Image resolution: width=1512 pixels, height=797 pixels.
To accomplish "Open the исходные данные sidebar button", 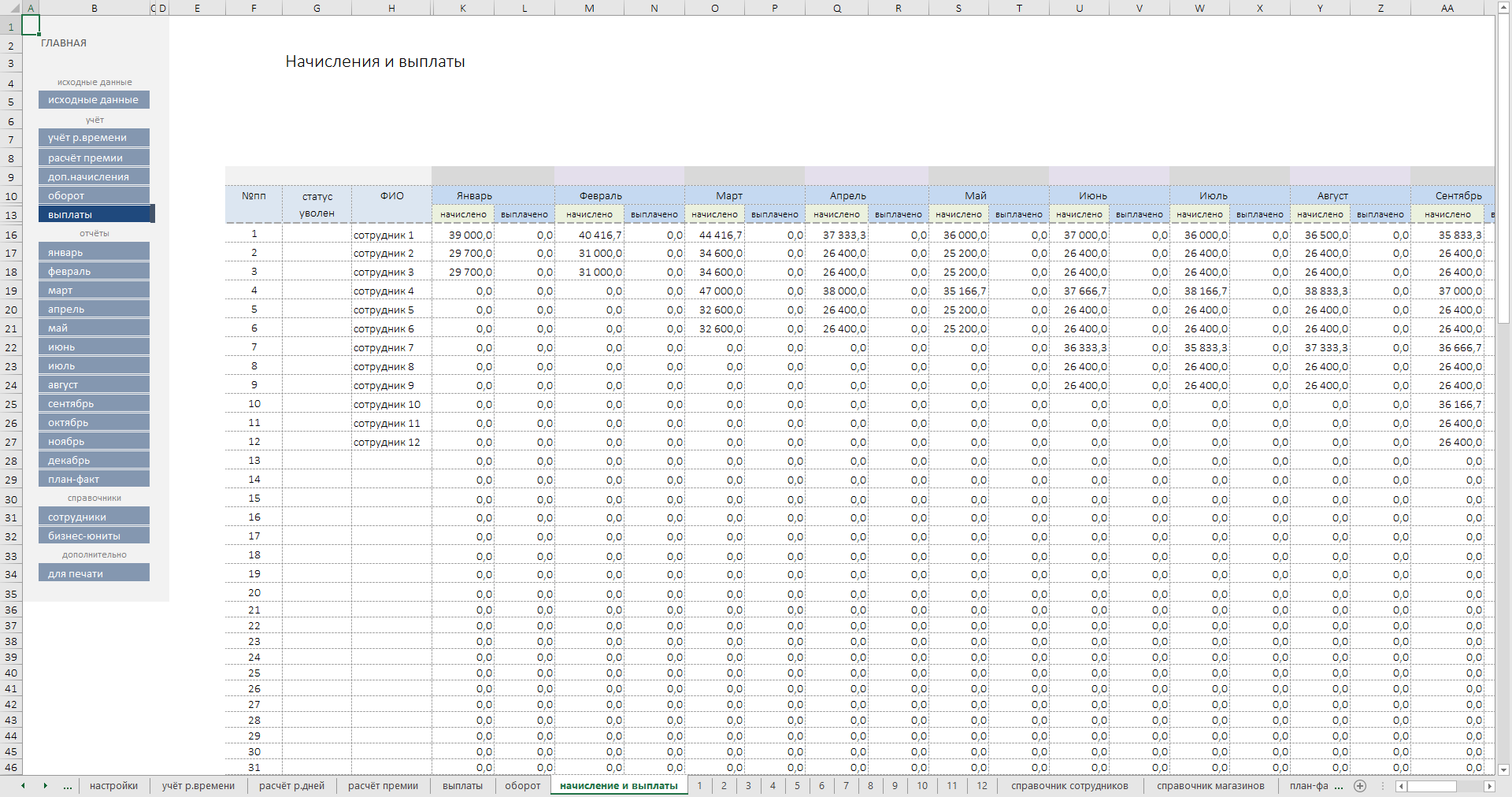I will (x=94, y=100).
